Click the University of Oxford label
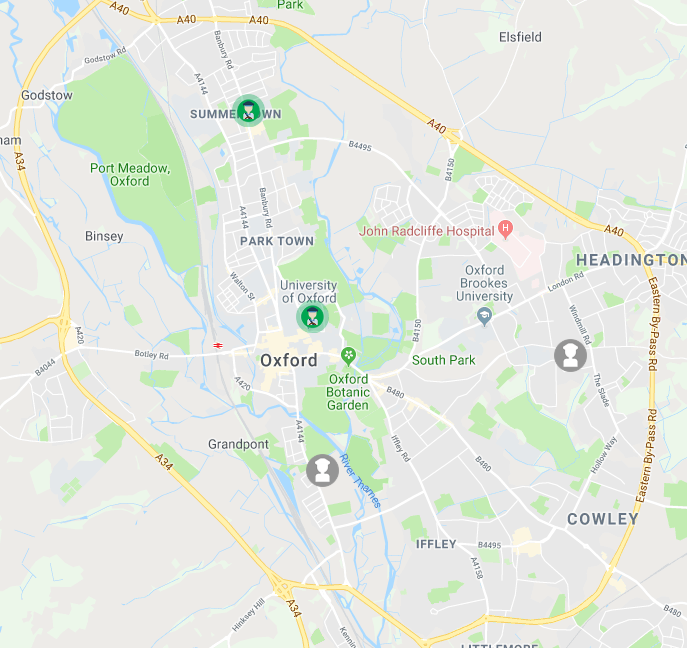The image size is (687, 648). pyautogui.click(x=308, y=291)
